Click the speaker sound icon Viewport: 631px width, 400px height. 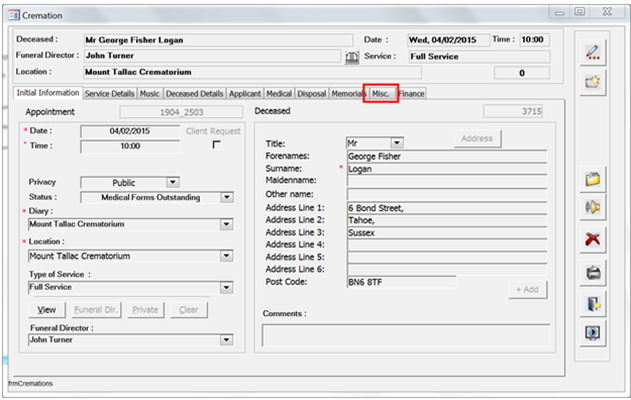(x=593, y=208)
